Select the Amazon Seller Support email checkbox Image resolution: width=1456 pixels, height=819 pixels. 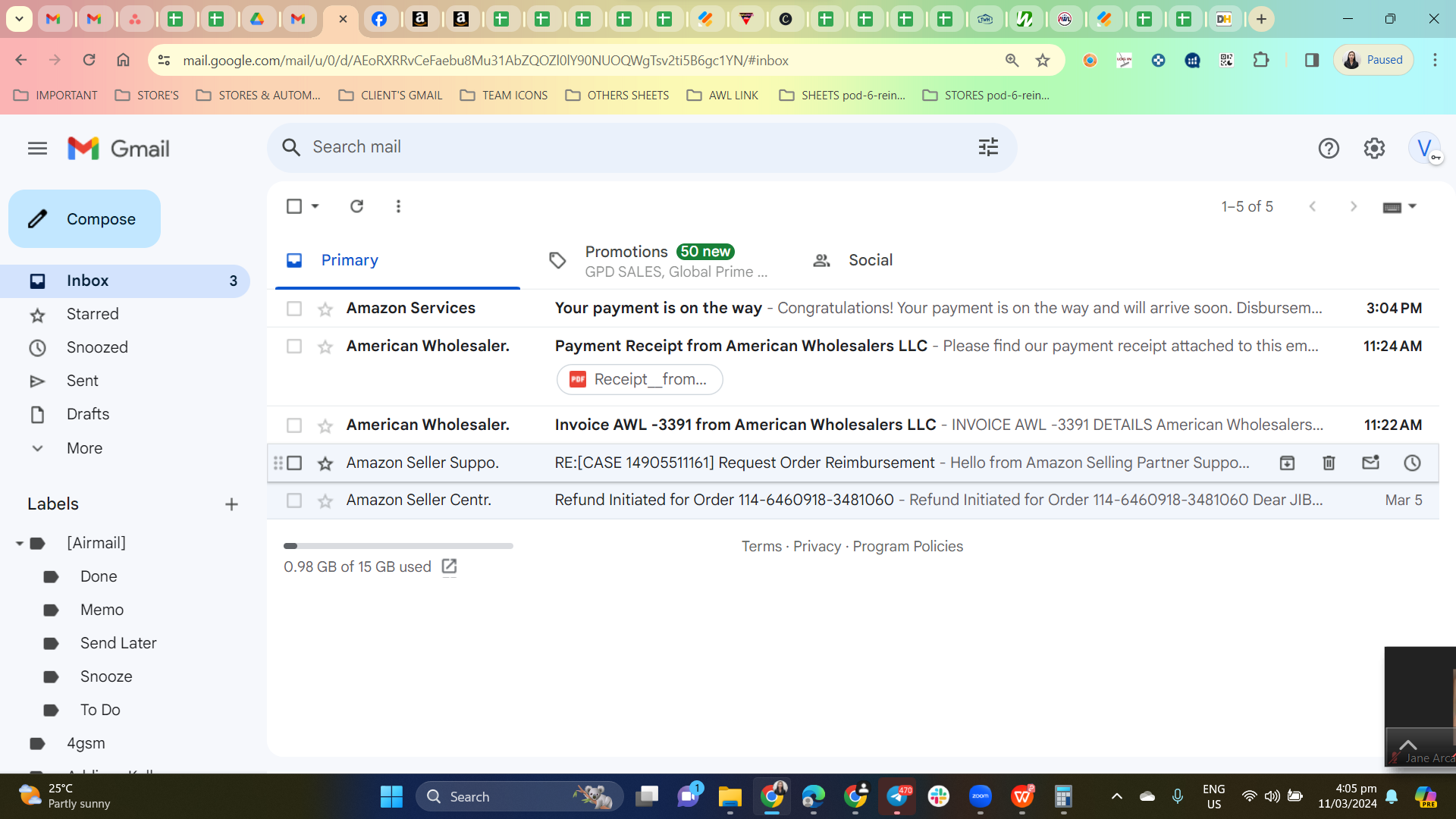pyautogui.click(x=294, y=463)
